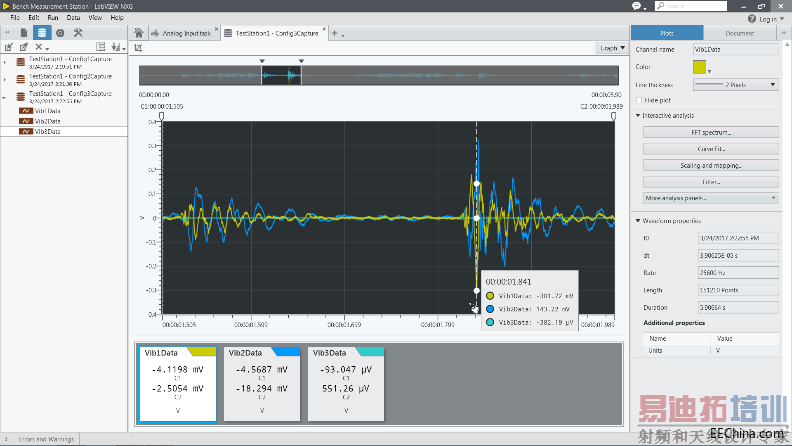792x446 pixels.
Task: Open the File menu
Action: point(15,18)
